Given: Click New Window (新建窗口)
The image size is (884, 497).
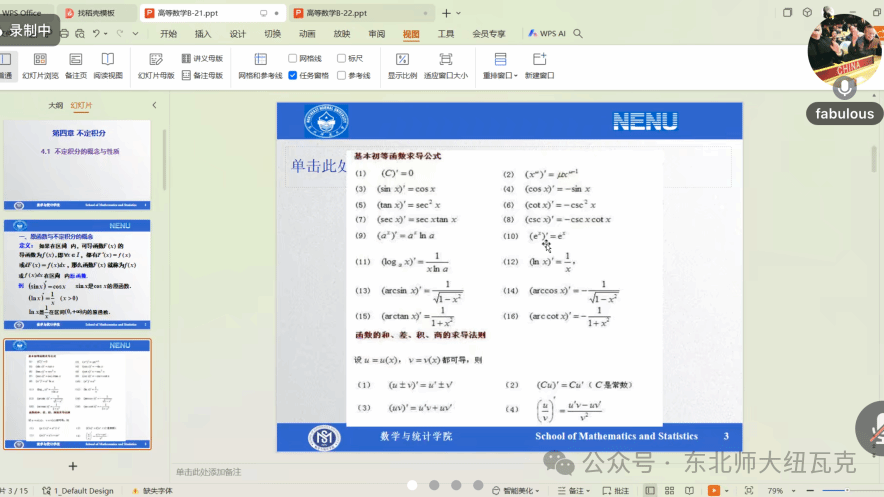Looking at the screenshot, I should point(540,66).
